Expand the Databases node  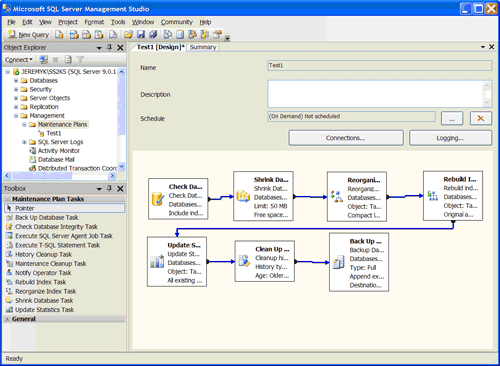16,81
